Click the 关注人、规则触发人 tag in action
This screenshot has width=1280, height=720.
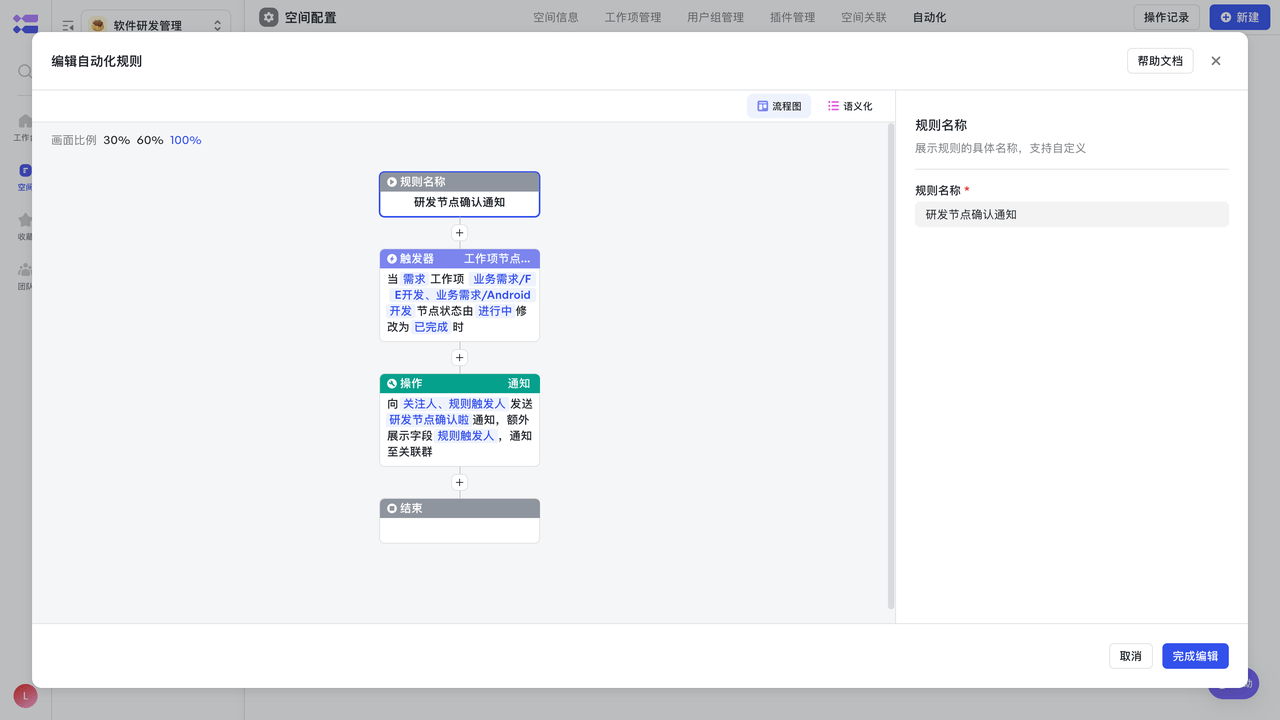pyautogui.click(x=454, y=404)
